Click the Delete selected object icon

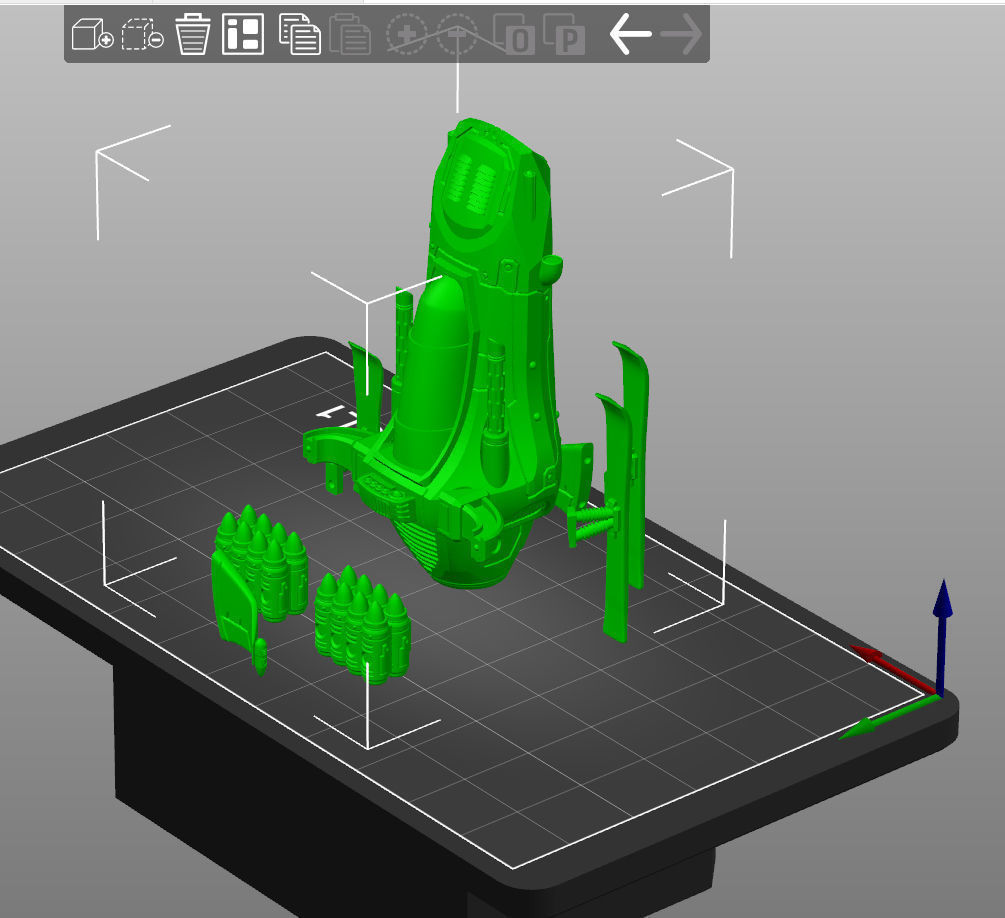[x=142, y=34]
